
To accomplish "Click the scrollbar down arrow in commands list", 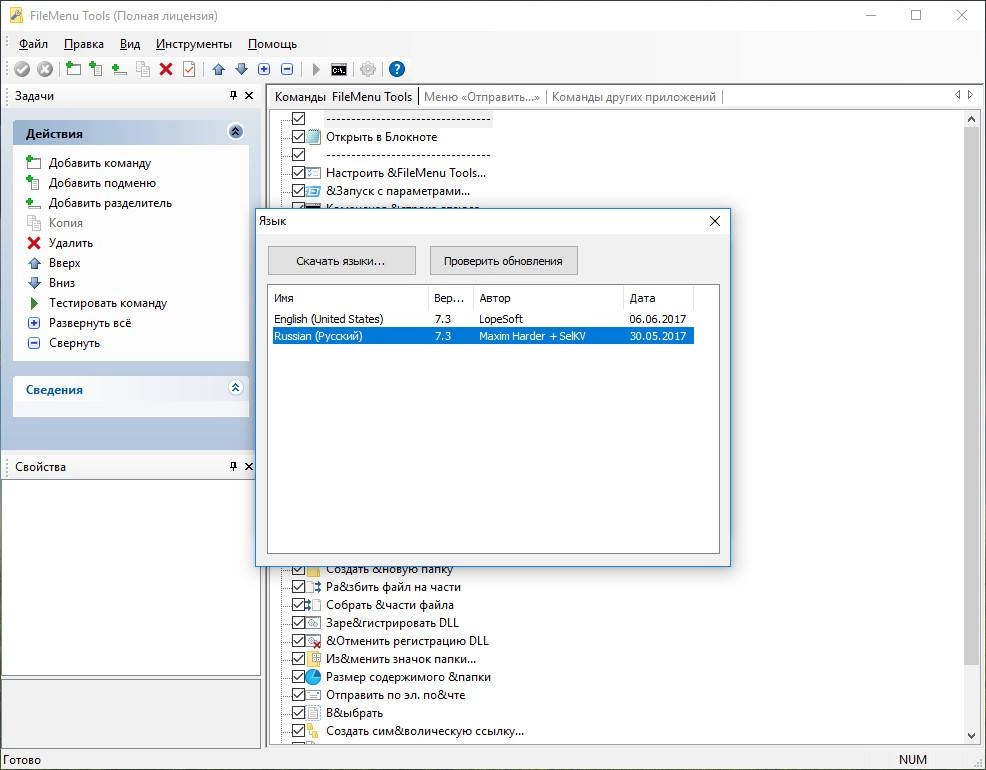I will click(972, 735).
